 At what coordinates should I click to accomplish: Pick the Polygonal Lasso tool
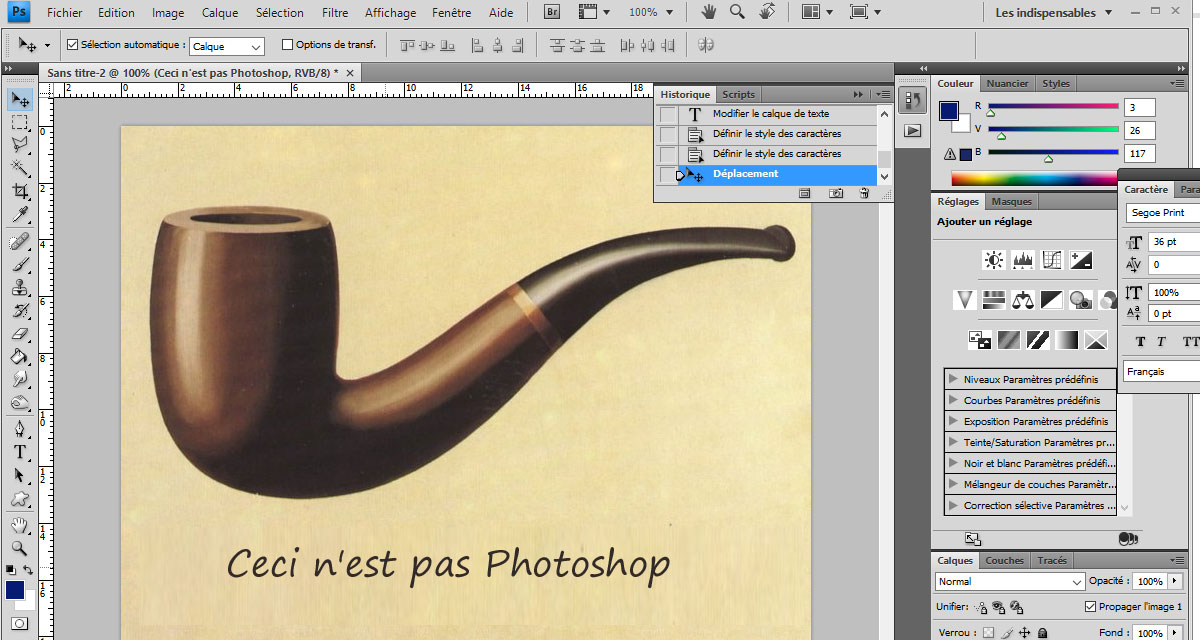pos(20,144)
